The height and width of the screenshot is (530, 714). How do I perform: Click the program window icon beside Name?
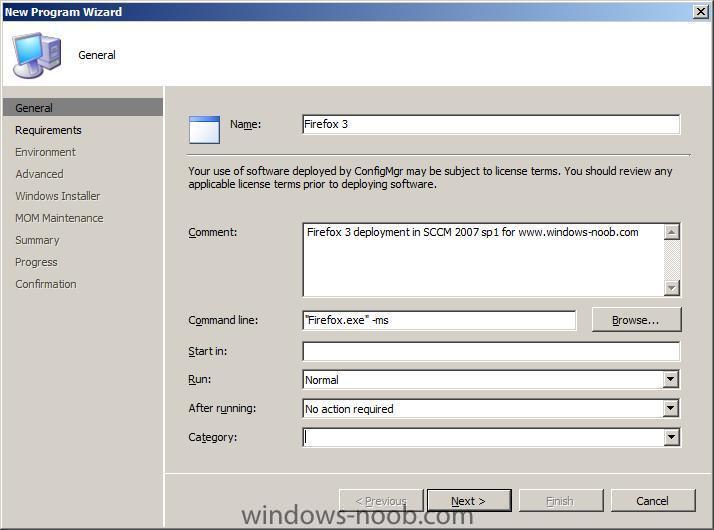(x=204, y=130)
